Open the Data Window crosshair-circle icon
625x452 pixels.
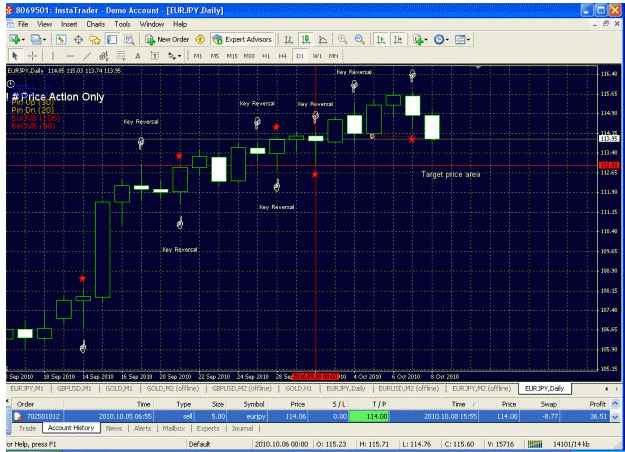click(x=78, y=39)
